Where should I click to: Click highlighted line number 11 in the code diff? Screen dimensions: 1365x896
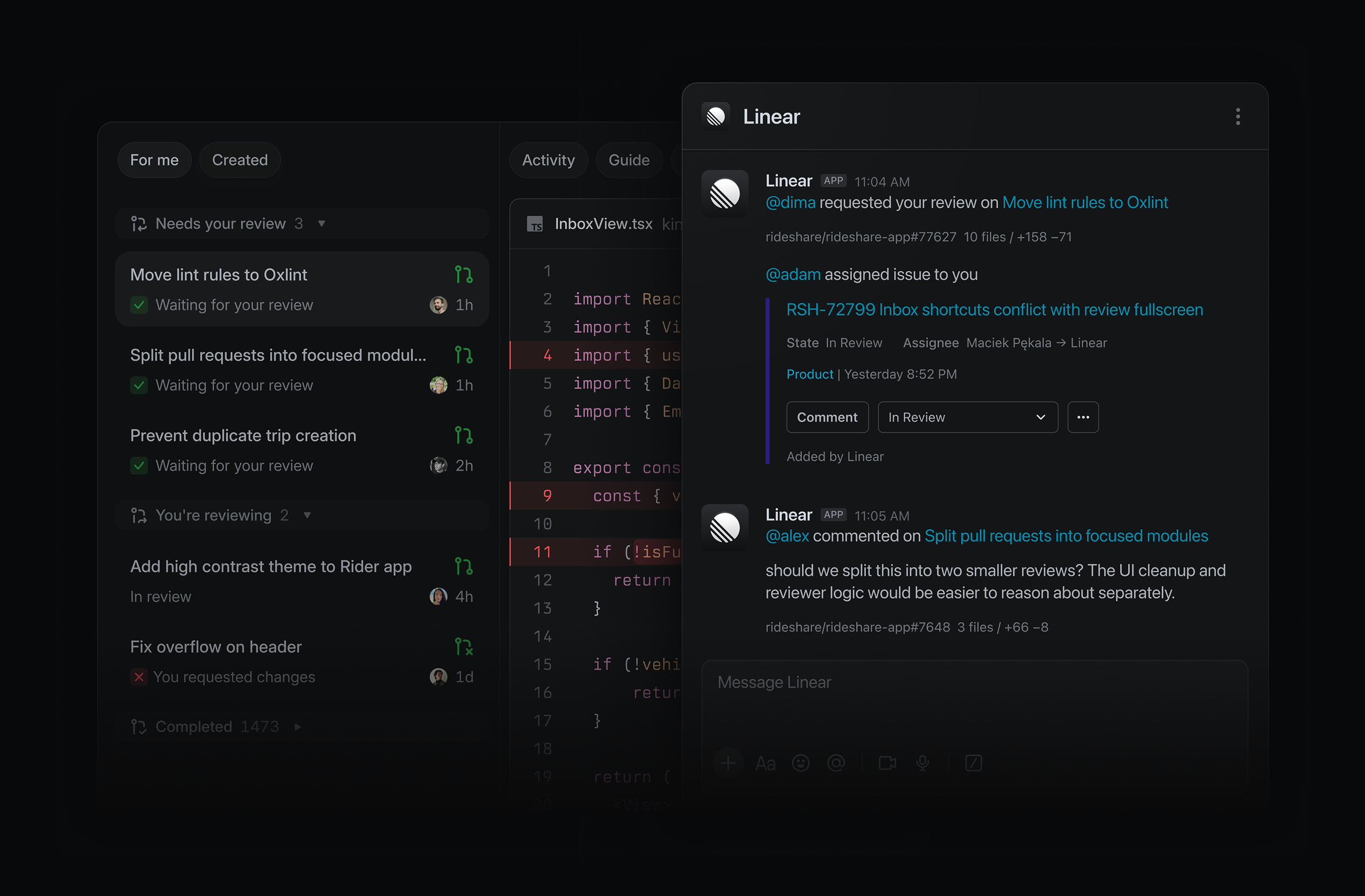click(543, 552)
